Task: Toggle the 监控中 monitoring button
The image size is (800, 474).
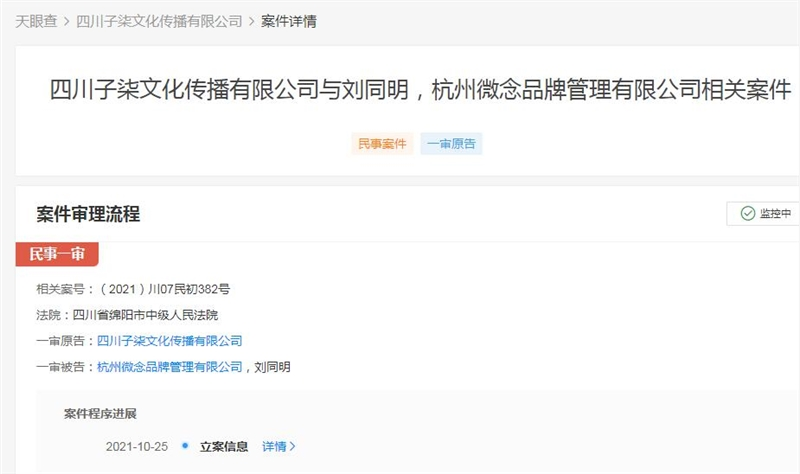Action: [x=763, y=213]
